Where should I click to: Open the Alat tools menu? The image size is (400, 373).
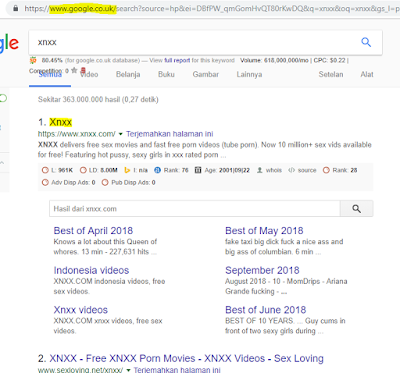coord(367,74)
